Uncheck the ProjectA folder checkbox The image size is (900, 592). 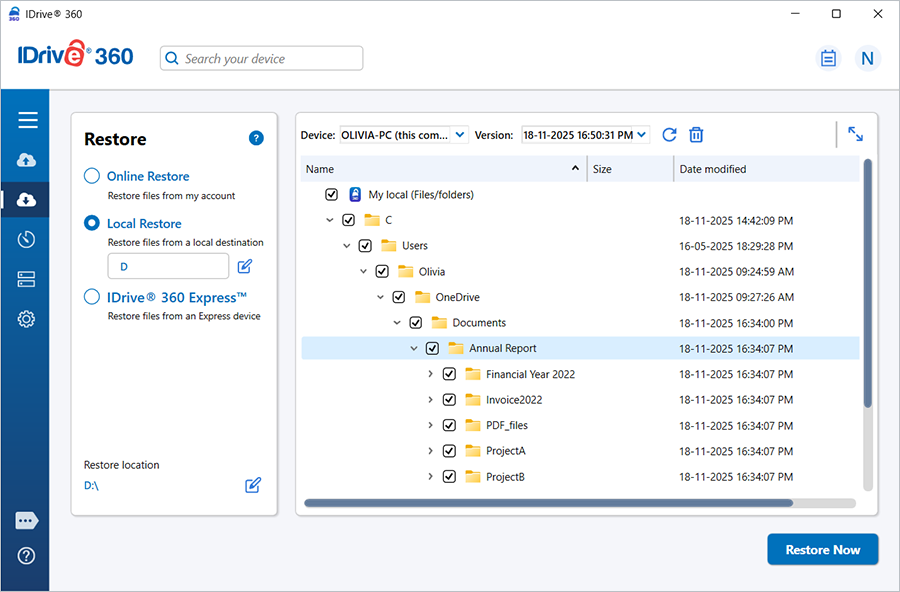[449, 451]
